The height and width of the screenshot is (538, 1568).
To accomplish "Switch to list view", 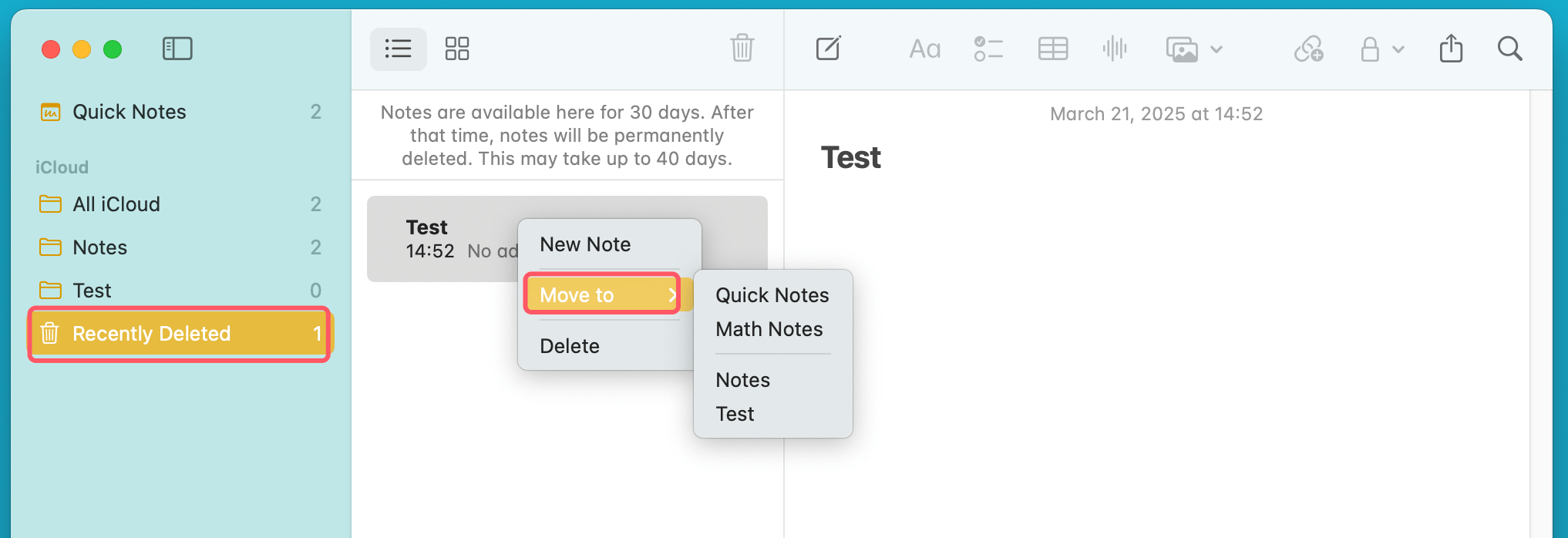I will click(398, 49).
